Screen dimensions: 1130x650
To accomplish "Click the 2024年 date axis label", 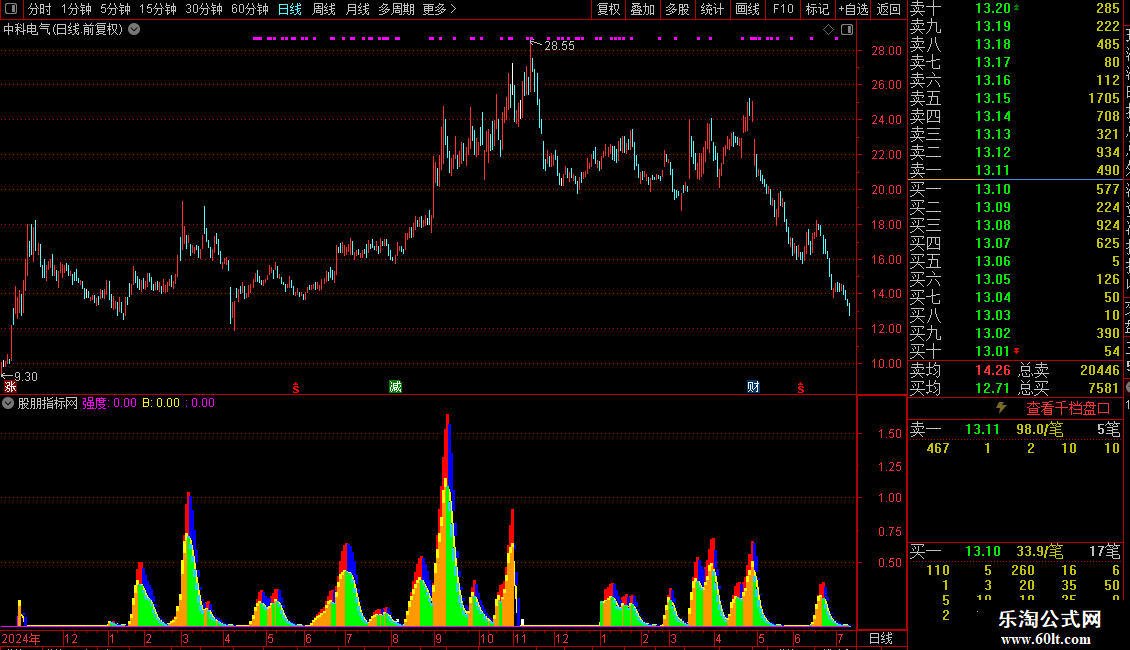I will [x=21, y=638].
